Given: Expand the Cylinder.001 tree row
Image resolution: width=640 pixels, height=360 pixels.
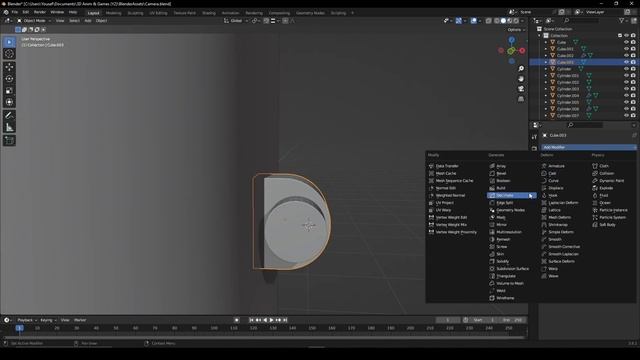Looking at the screenshot, I should (546, 76).
